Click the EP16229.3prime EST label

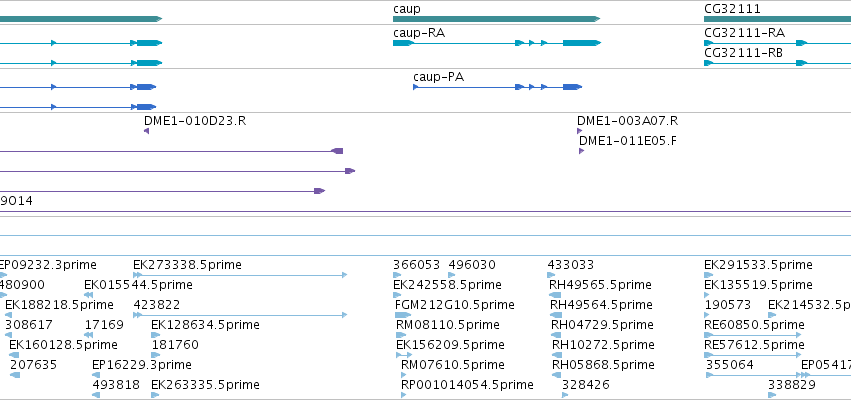click(x=142, y=365)
